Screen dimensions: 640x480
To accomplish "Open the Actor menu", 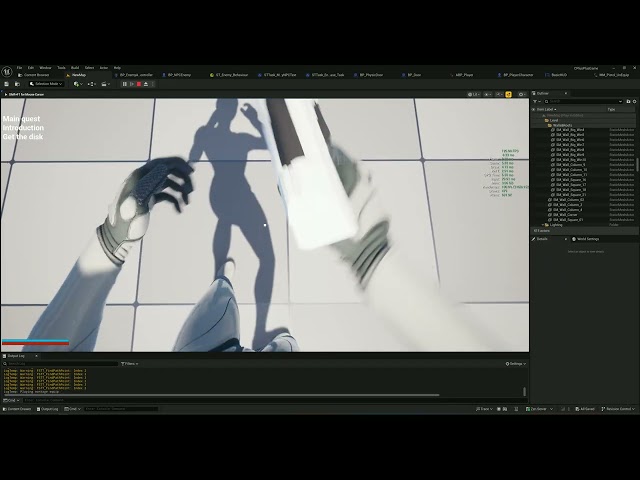I will pos(104,68).
